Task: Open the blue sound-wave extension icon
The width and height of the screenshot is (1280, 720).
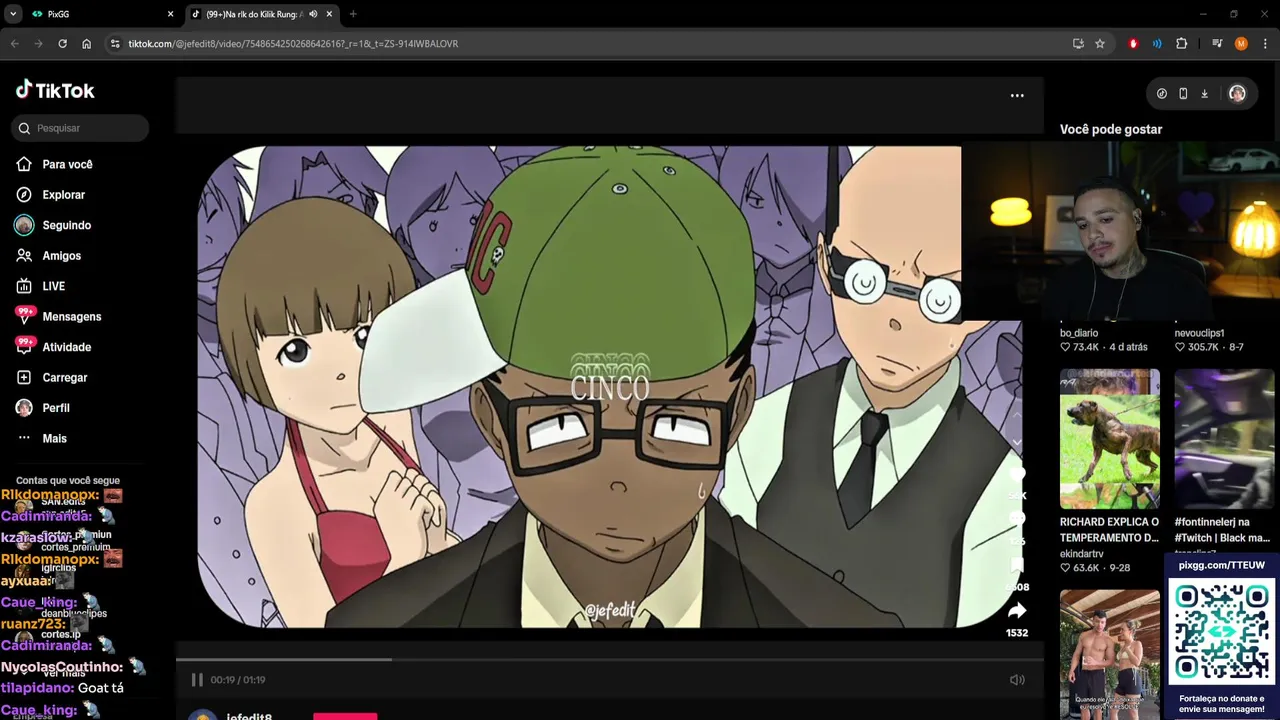Action: (1157, 44)
